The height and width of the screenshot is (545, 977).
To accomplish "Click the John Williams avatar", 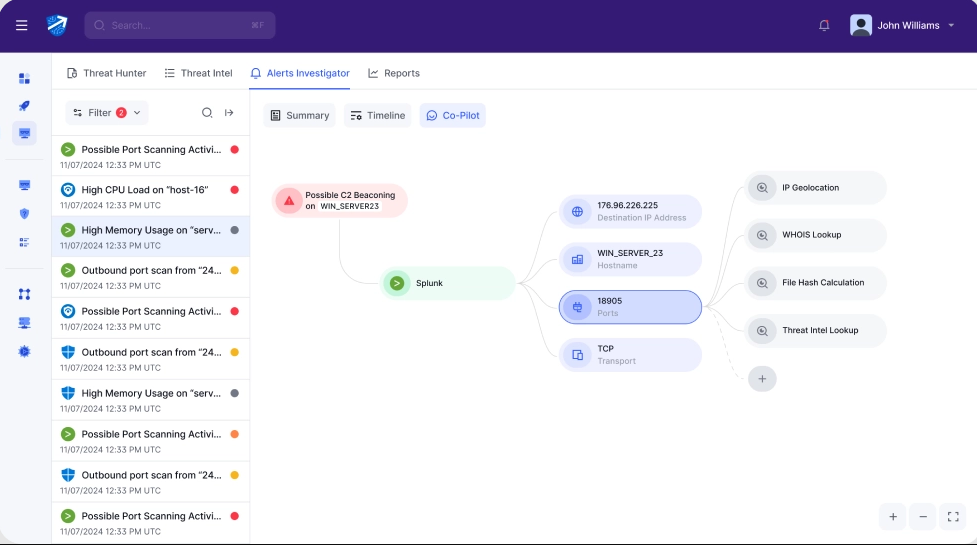I will coord(861,26).
